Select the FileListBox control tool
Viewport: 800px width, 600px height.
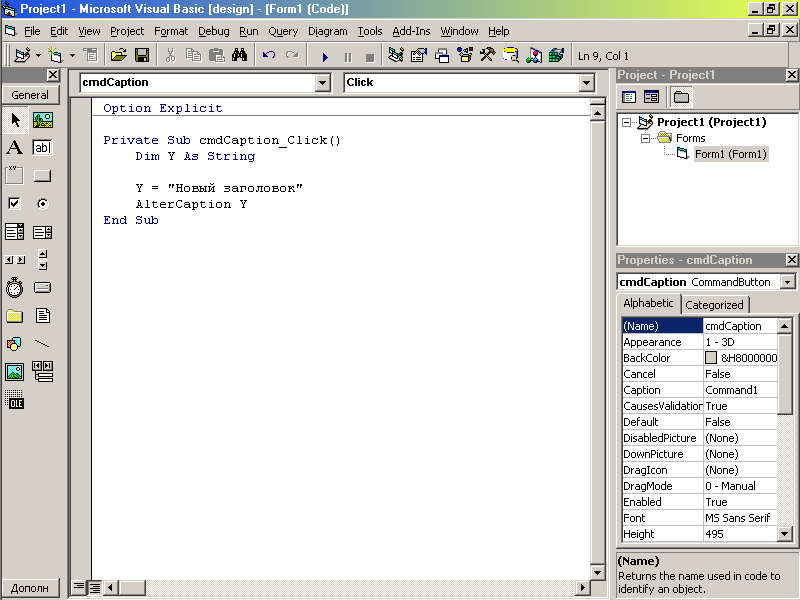(x=43, y=316)
